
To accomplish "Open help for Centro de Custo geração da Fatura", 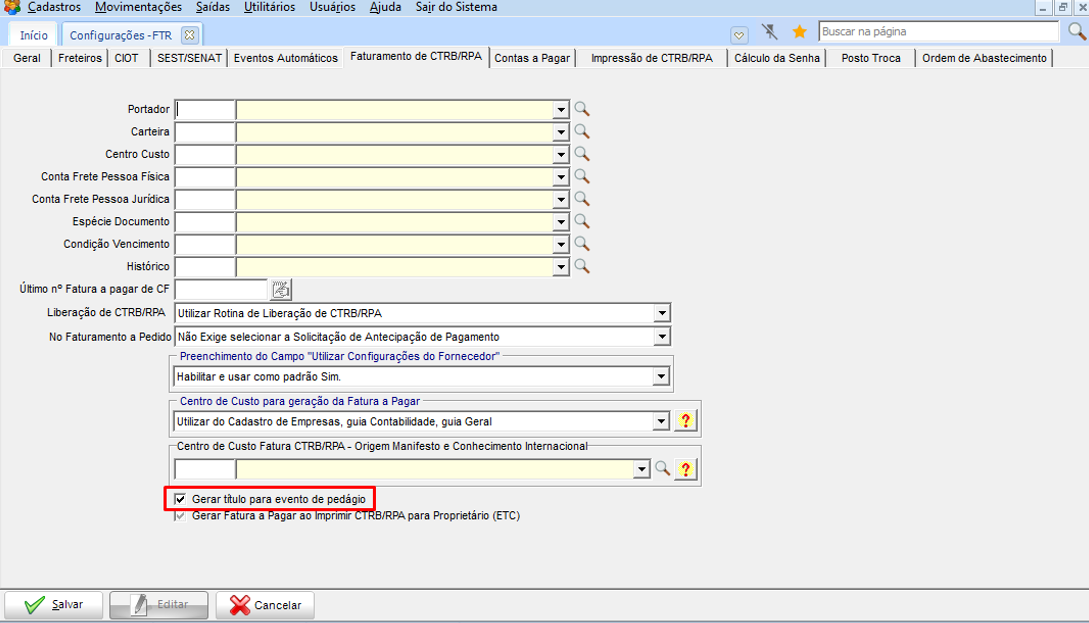I will pyautogui.click(x=685, y=420).
